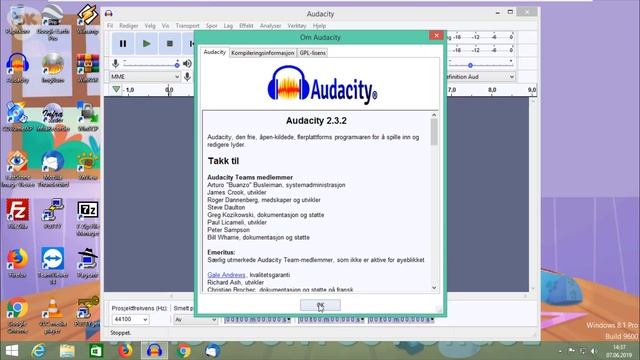Click the recording volume slider handle
Image resolution: width=640 pixels, height=360 pixels.
[x=177, y=64]
